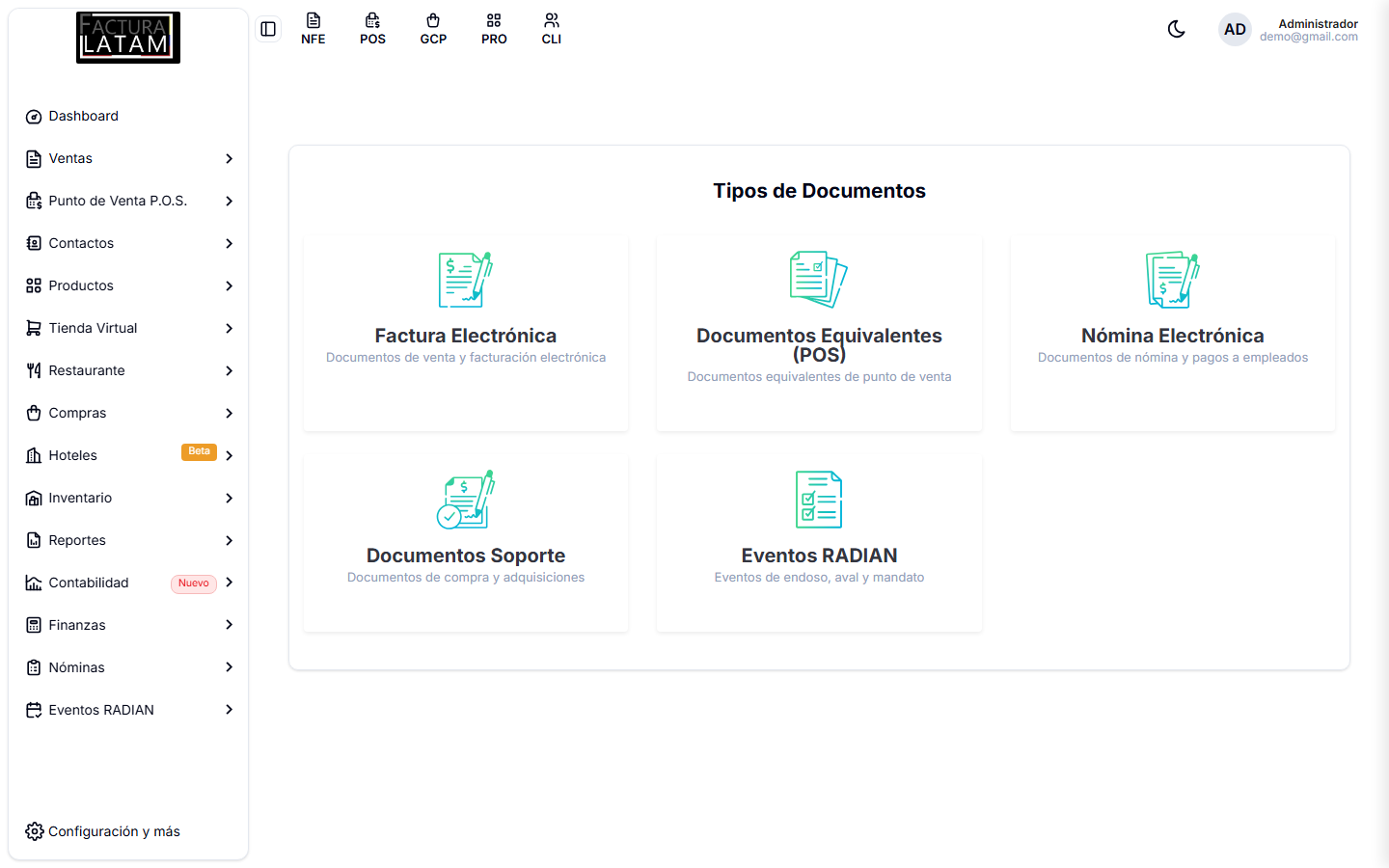Click the Factura Electrónica invoice icon

(x=466, y=280)
